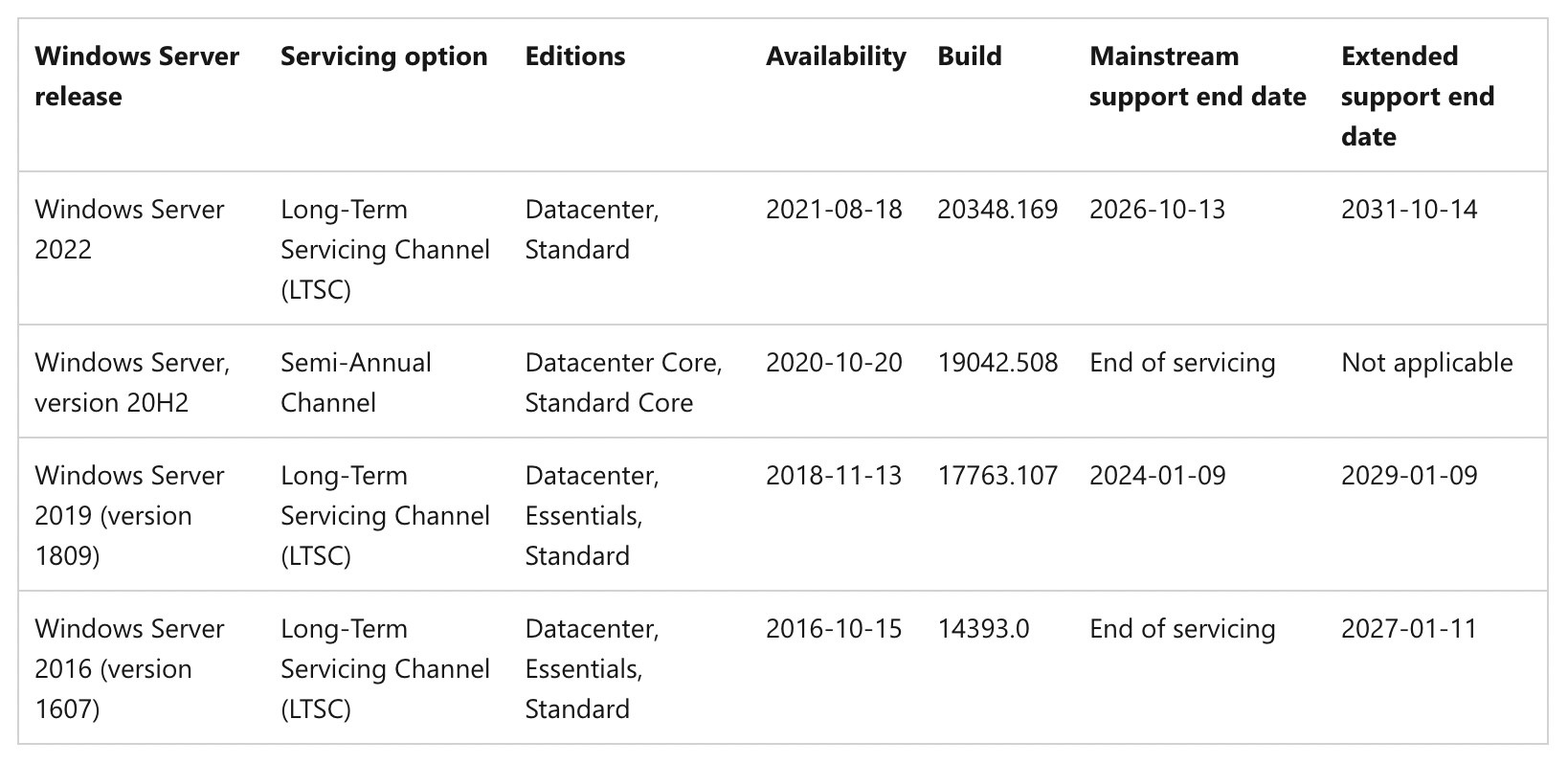
Task: Click the Build column header
Action: click(x=970, y=56)
